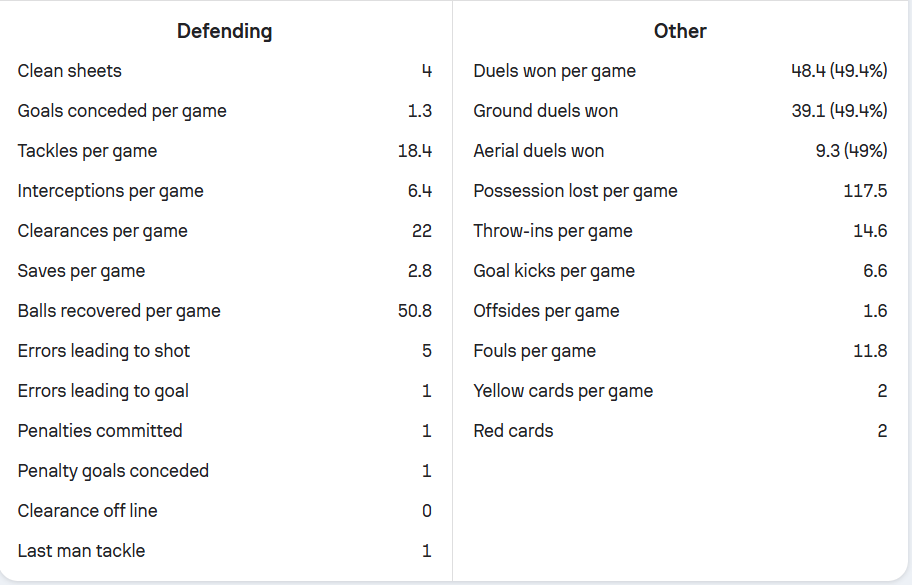Viewport: 912px width, 585px height.
Task: Select the Clearances per game label
Action: pyautogui.click(x=102, y=231)
